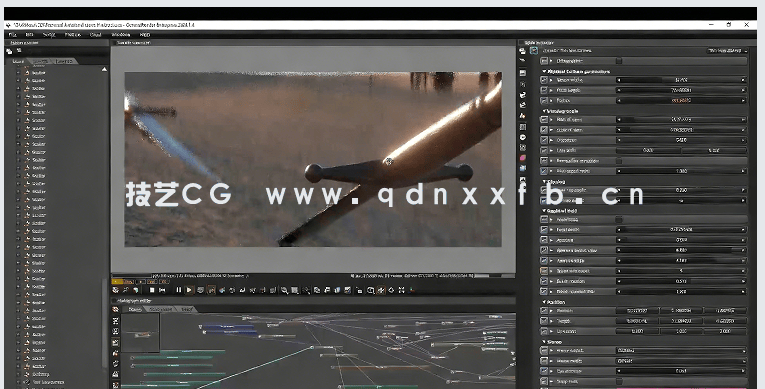Click the Pixel aspect ratio slider
The height and width of the screenshot is (389, 765).
click(x=682, y=171)
